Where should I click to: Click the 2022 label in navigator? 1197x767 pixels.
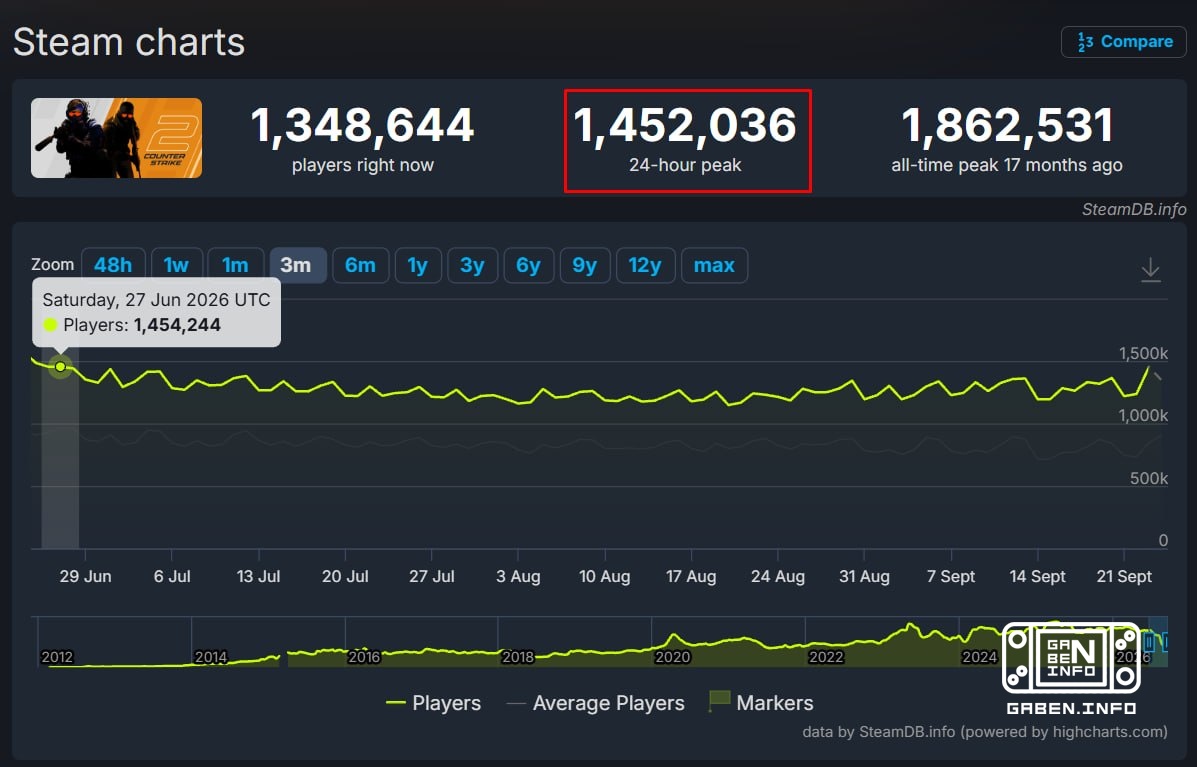click(x=826, y=656)
